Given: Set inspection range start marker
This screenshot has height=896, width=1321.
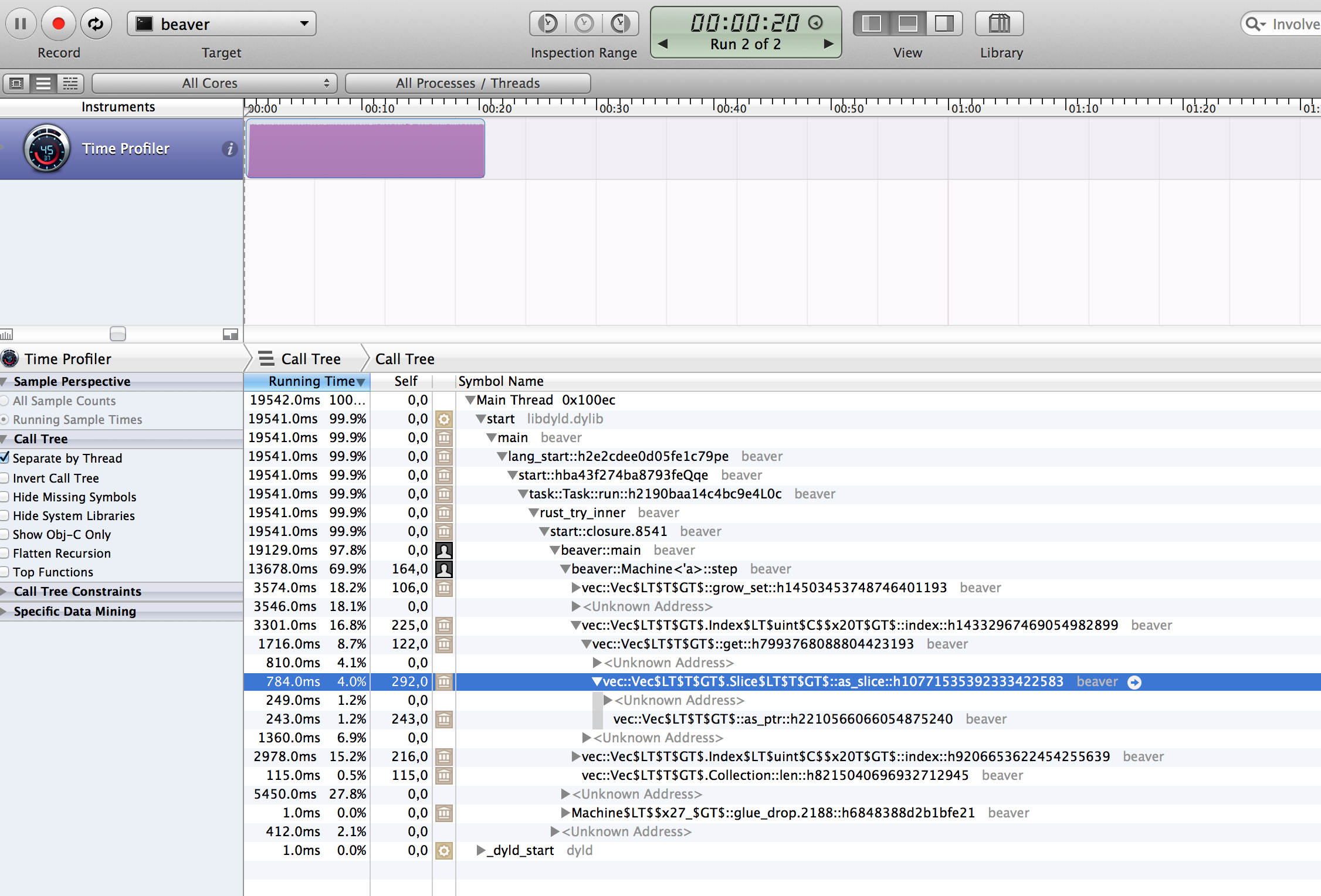Looking at the screenshot, I should point(548,23).
